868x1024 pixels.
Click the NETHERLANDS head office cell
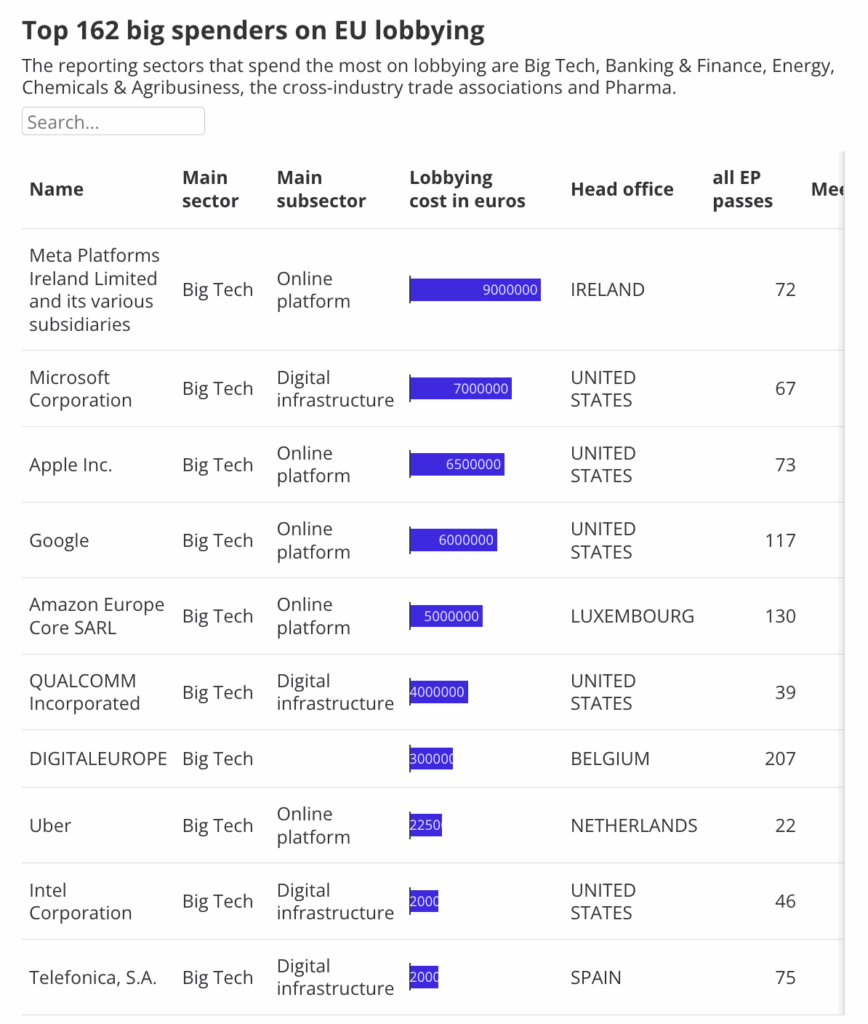pos(634,826)
